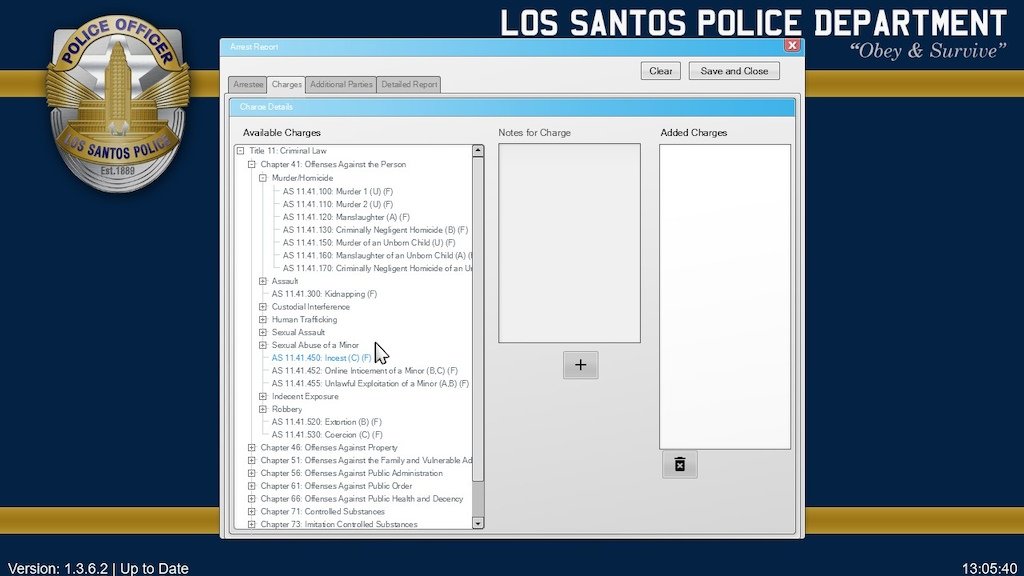Expand the Robbery charge category
The height and width of the screenshot is (576, 1024).
pos(263,409)
